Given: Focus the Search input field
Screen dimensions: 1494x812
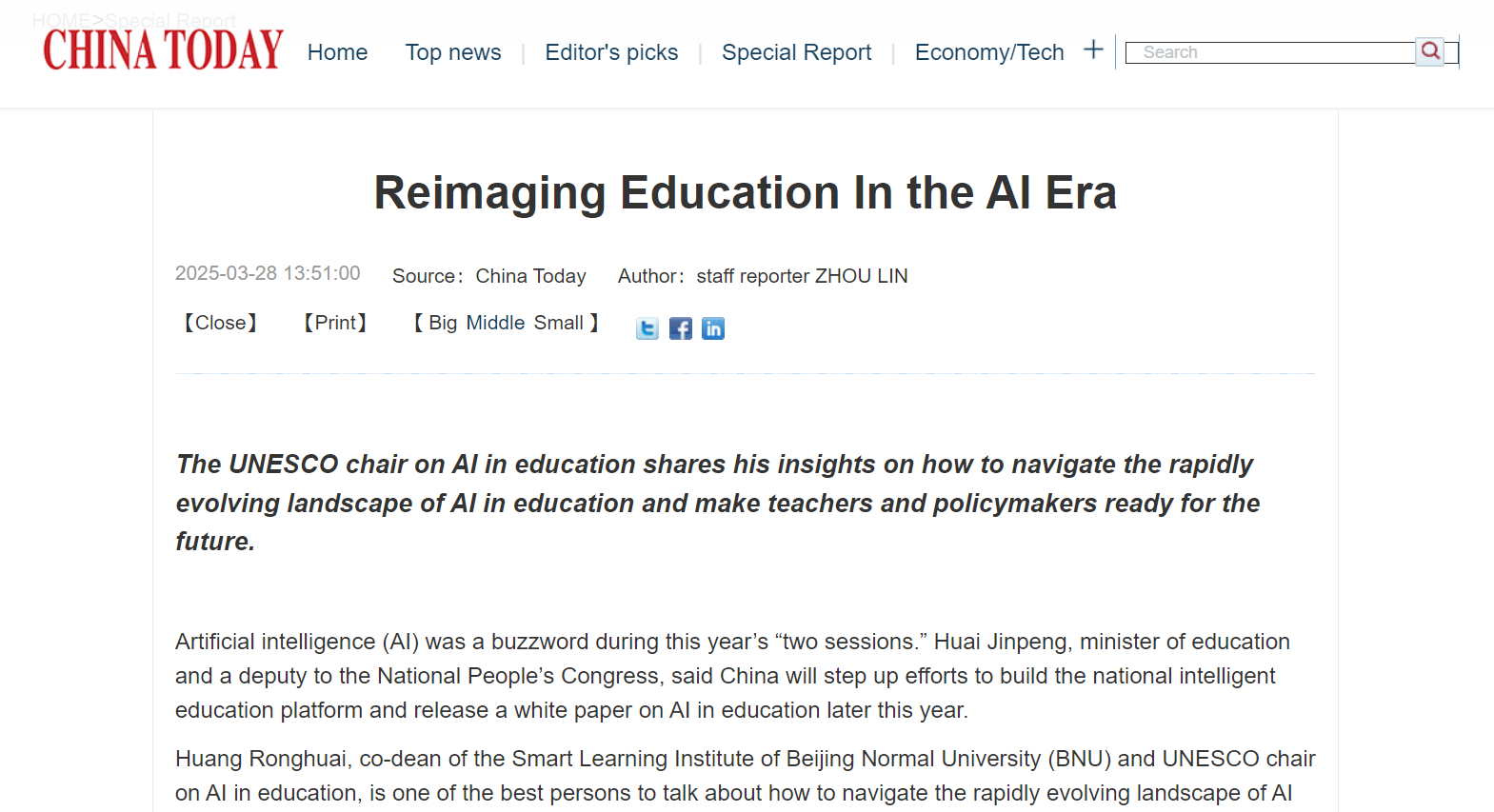Looking at the screenshot, I should pyautogui.click(x=1270, y=52).
